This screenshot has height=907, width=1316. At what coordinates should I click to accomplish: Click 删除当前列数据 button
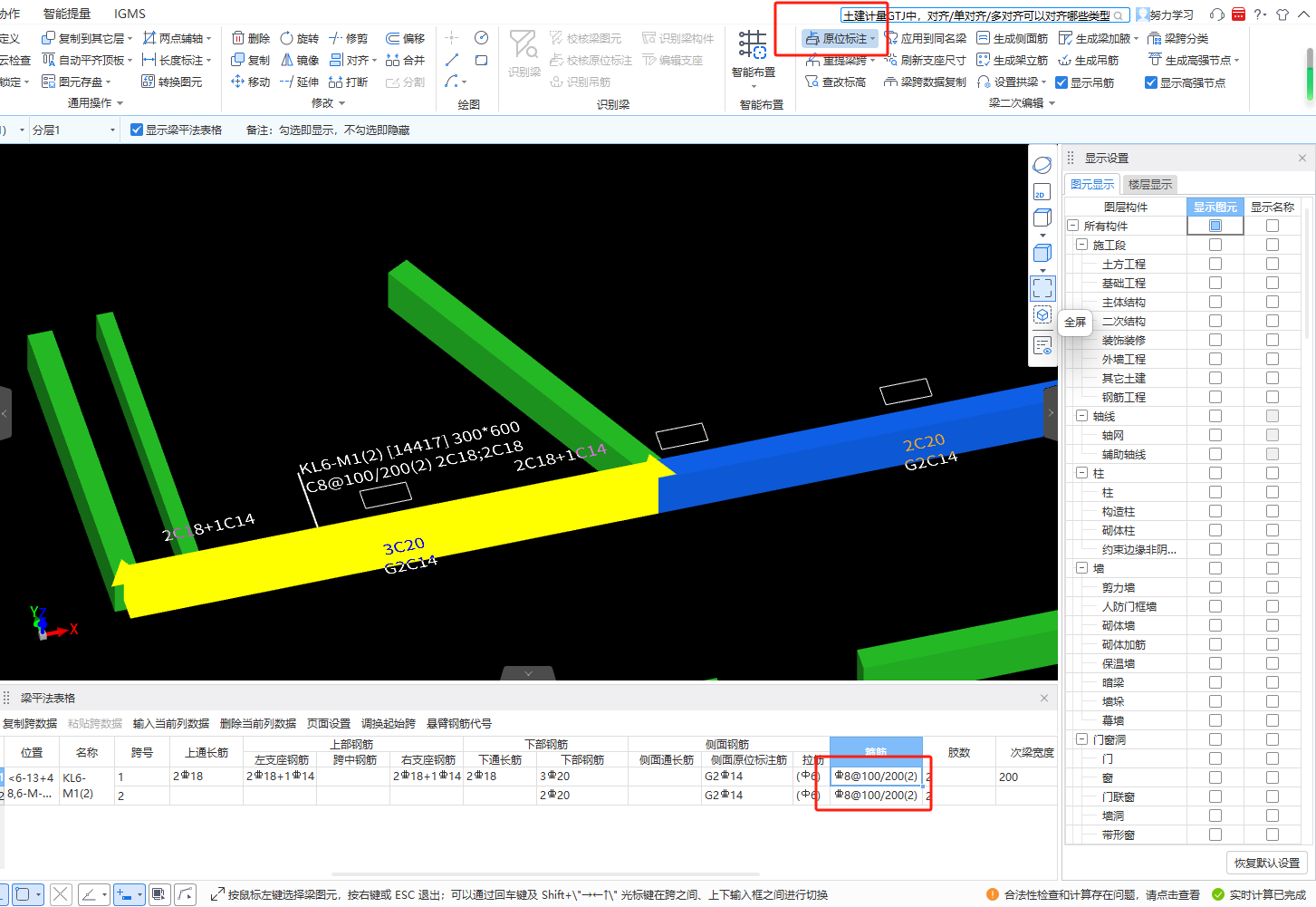click(x=258, y=723)
